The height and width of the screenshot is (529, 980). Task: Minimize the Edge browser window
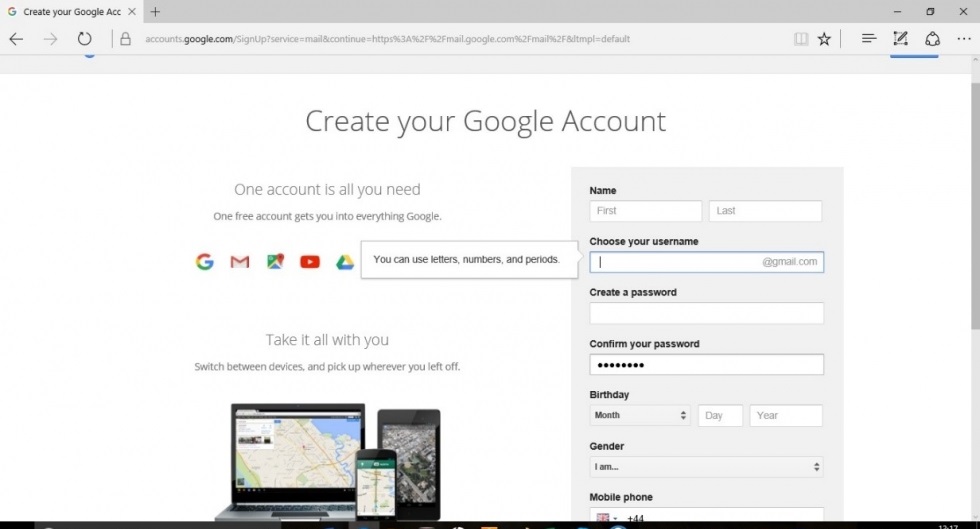[897, 11]
